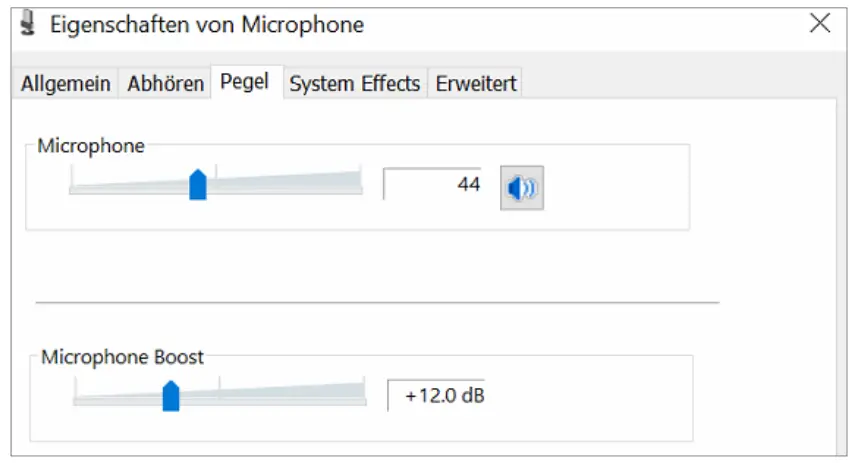The height and width of the screenshot is (463, 858).
Task: Mute the microphone with the speaker button
Action: click(521, 187)
